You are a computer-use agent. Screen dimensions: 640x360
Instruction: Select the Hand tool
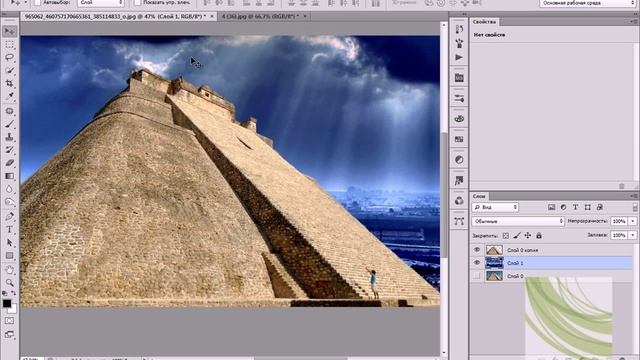9,270
